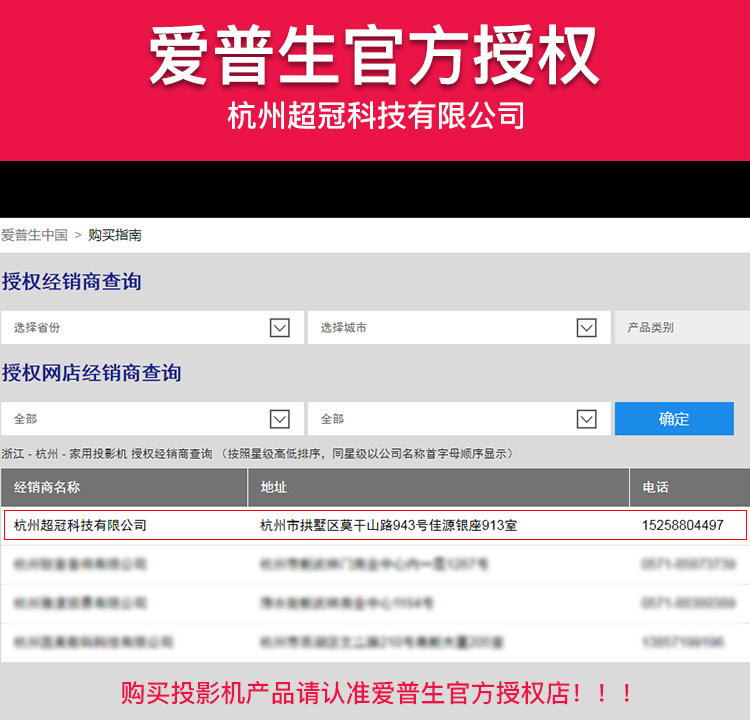Click the blue 确定 button
The image size is (750, 720).
pos(674,419)
